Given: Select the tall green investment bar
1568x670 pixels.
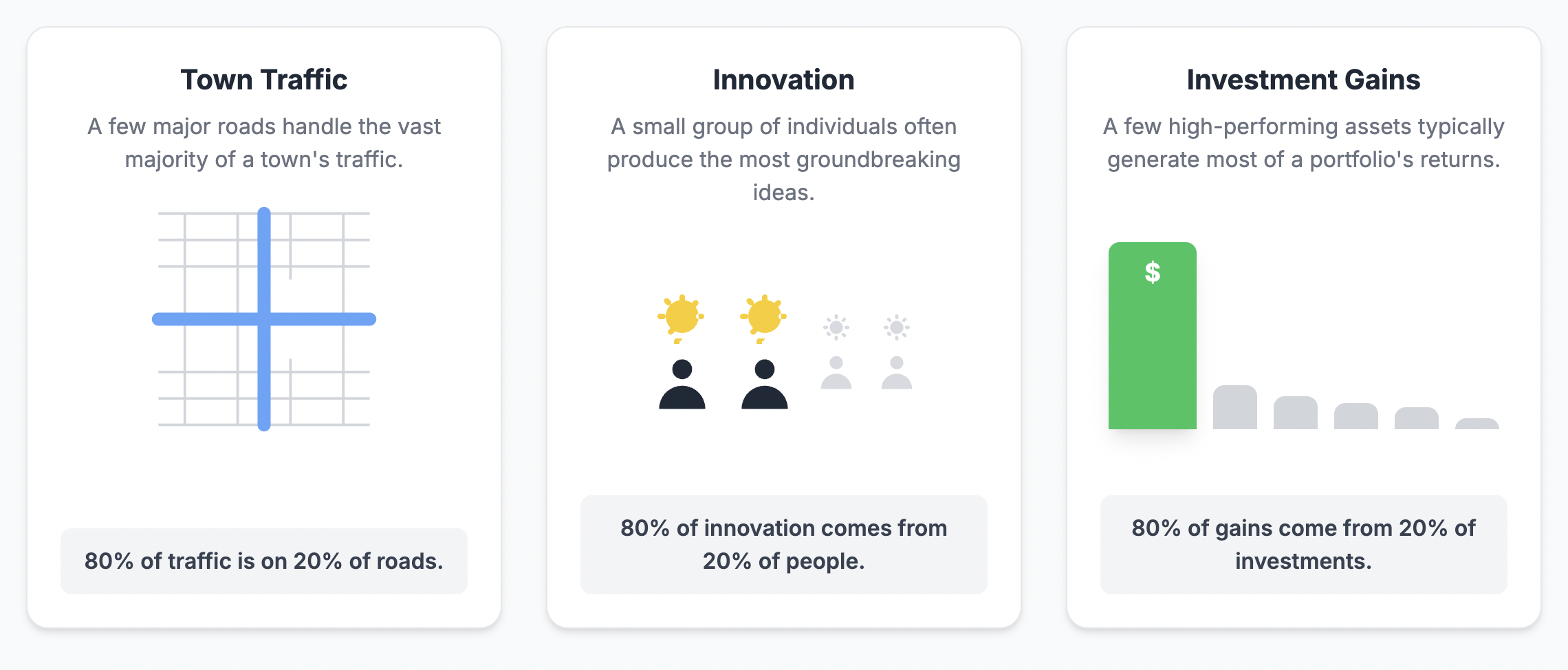Looking at the screenshot, I should (x=1153, y=336).
